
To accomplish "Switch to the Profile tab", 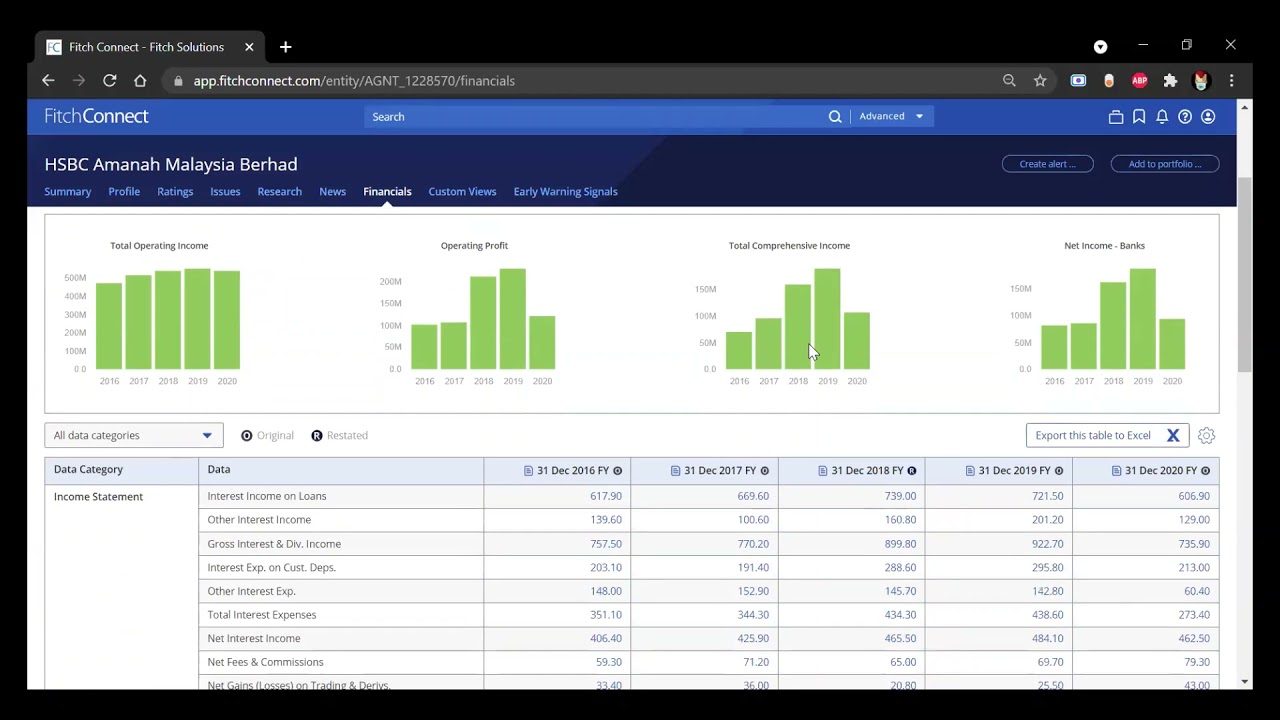I will tap(124, 192).
